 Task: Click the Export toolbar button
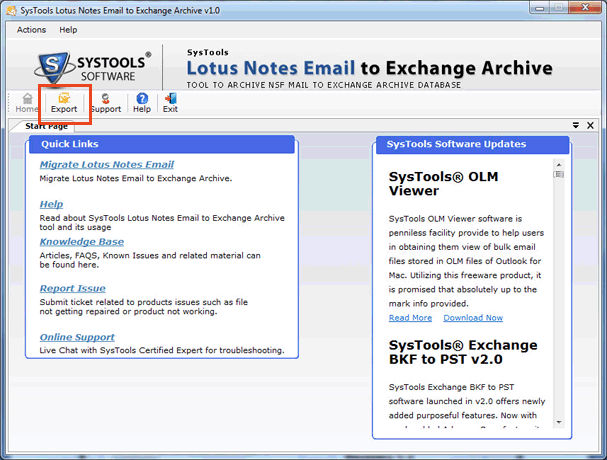[64, 103]
